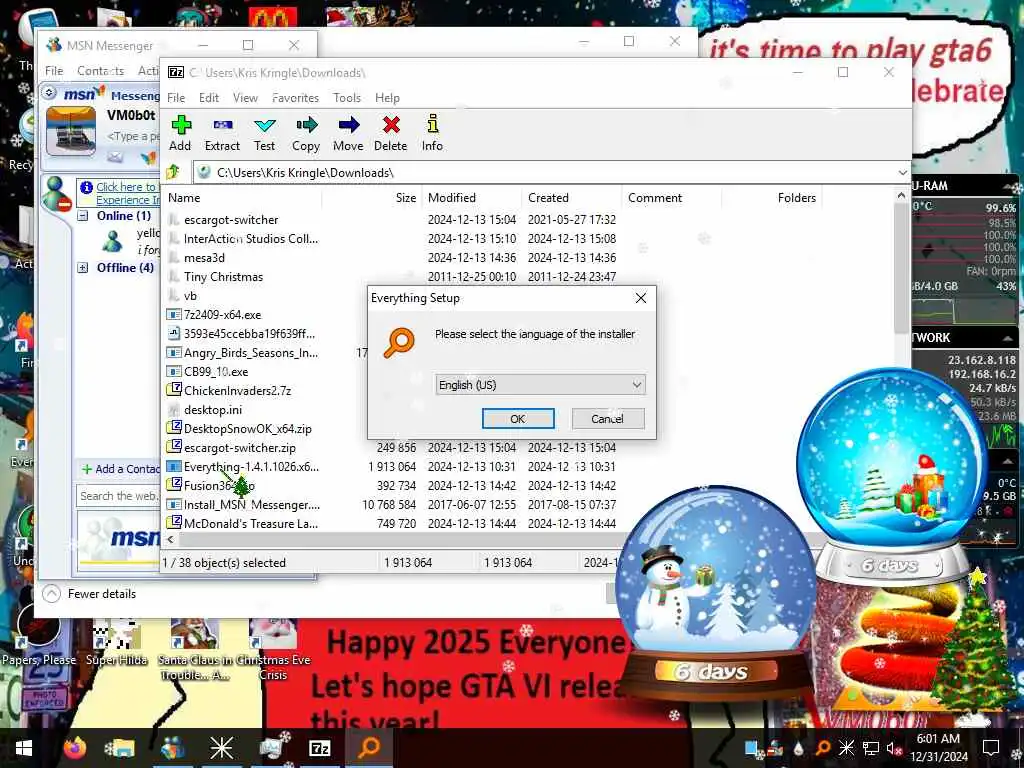
Task: Click the MSN email envelope icon
Action: (x=115, y=157)
